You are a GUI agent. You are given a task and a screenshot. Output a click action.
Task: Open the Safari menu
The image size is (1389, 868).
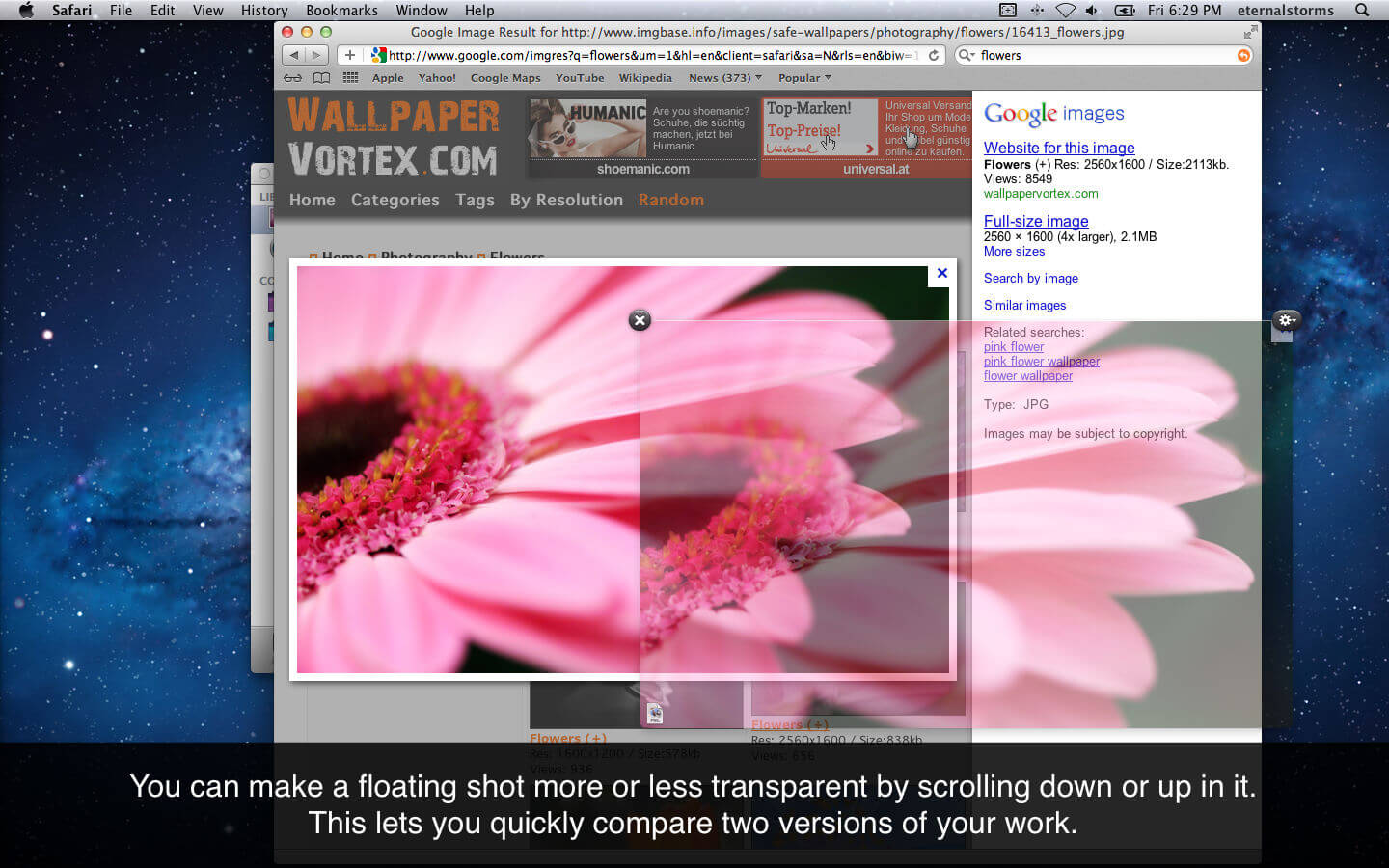click(71, 11)
